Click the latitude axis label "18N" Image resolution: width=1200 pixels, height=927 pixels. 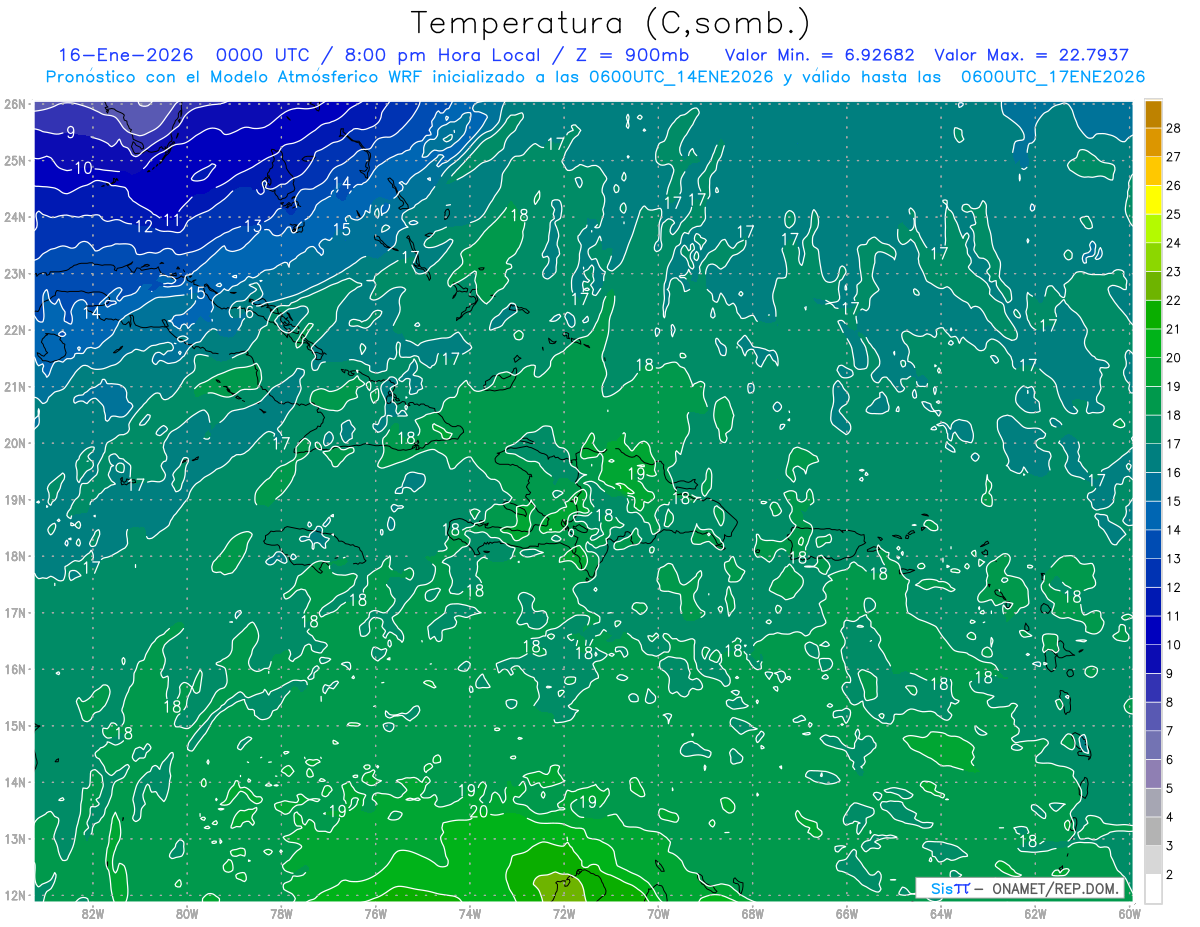(x=15, y=556)
